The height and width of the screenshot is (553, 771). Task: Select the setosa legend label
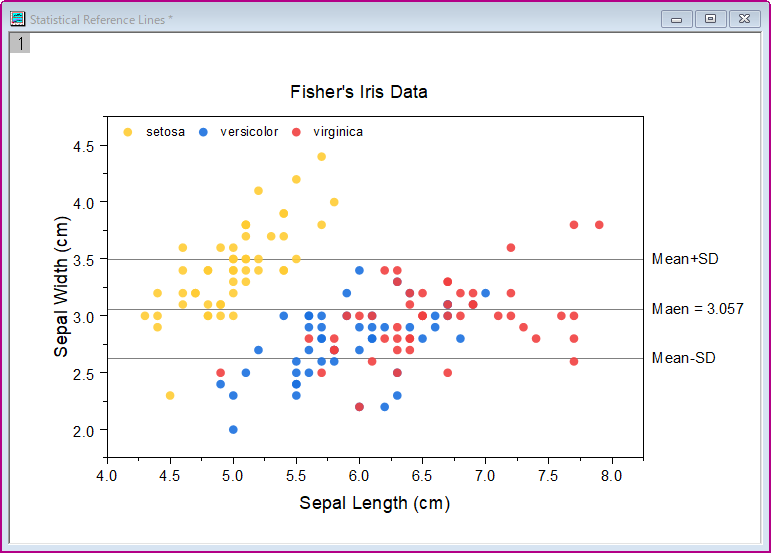(x=165, y=132)
